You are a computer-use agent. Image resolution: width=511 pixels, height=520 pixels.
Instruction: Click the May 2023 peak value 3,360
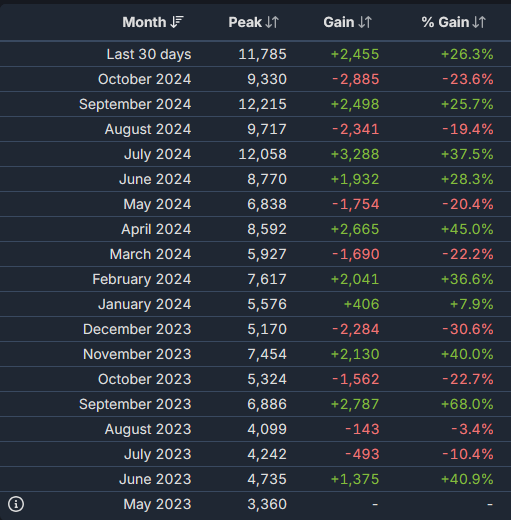[267, 504]
